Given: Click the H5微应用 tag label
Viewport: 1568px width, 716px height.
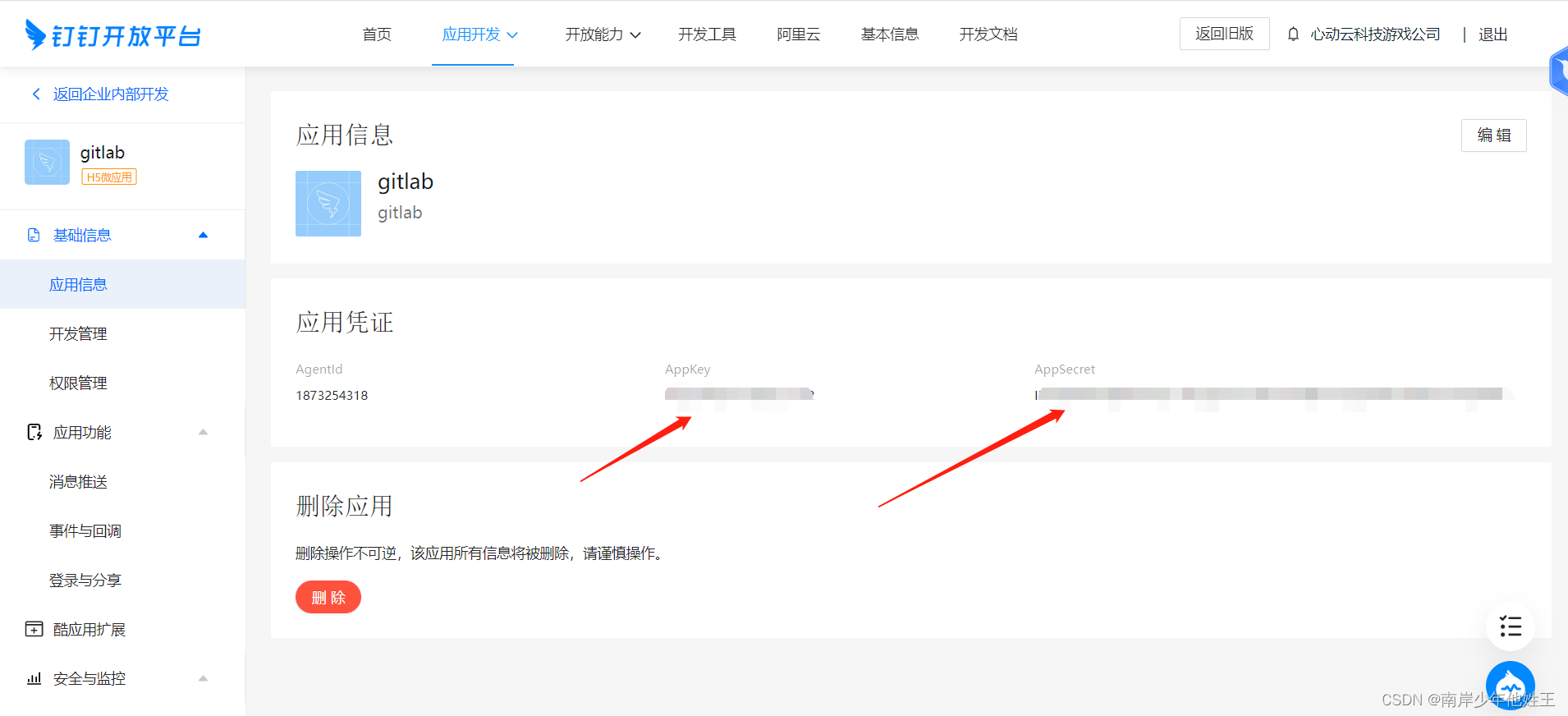Looking at the screenshot, I should coord(109,177).
